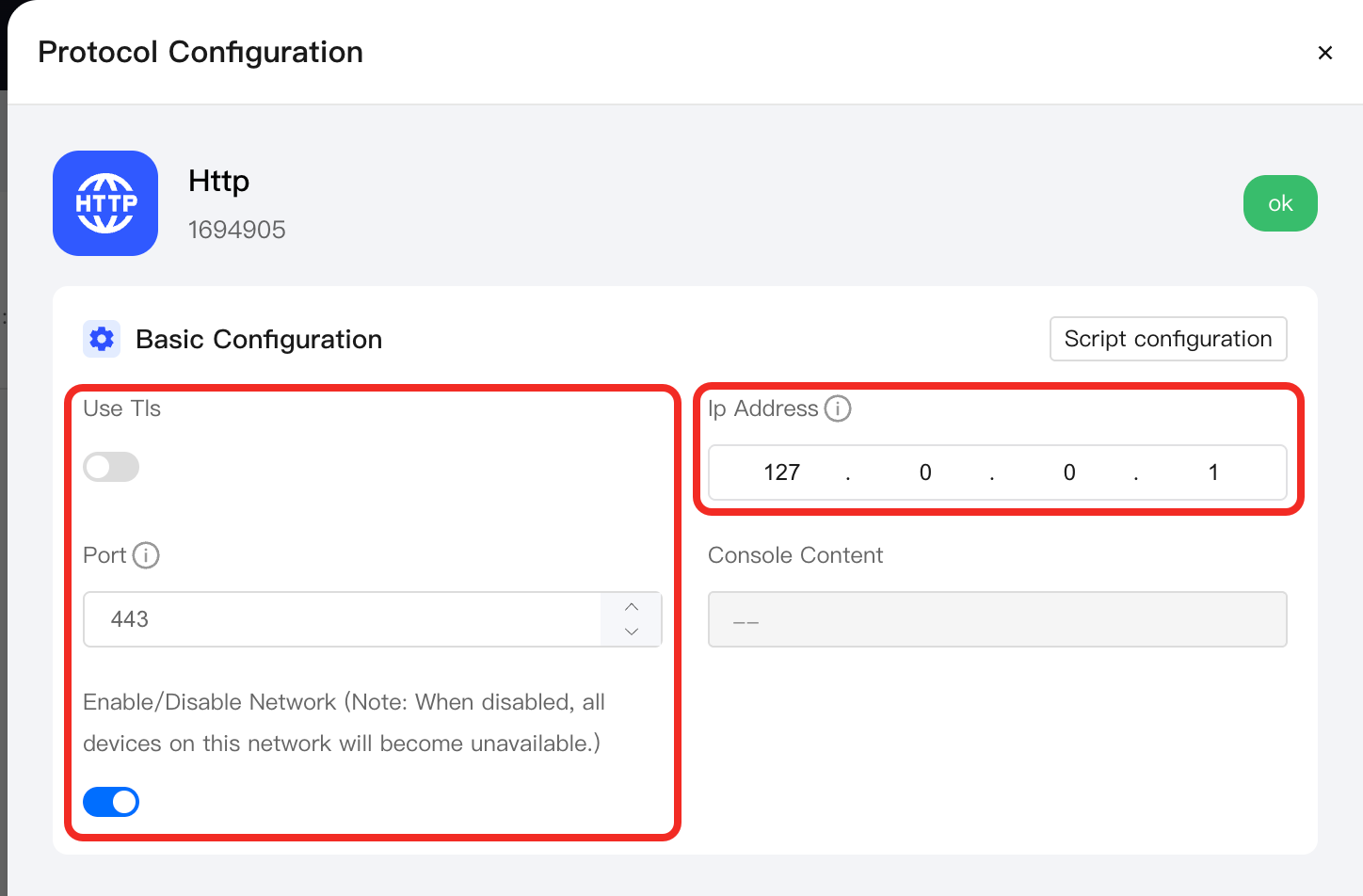Click the protocol ID 1694905 text
This screenshot has height=896, width=1363.
(x=237, y=230)
